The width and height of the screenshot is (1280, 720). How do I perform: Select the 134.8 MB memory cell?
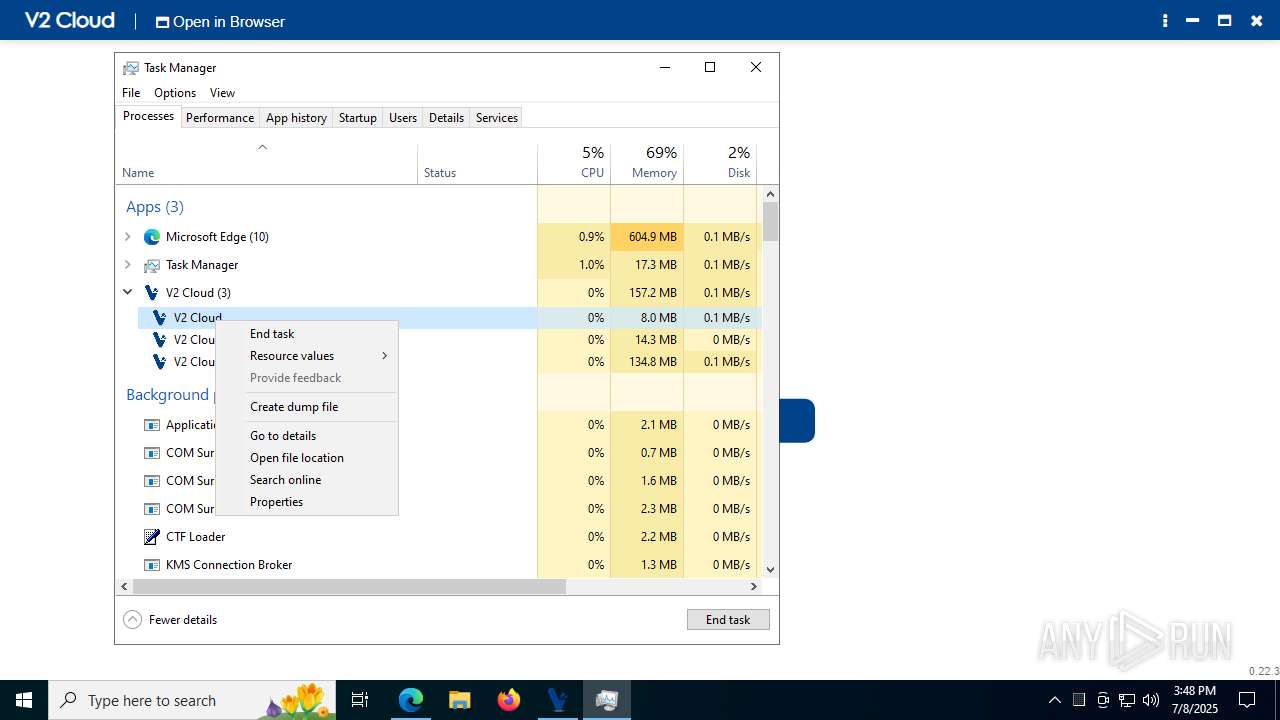(x=647, y=362)
